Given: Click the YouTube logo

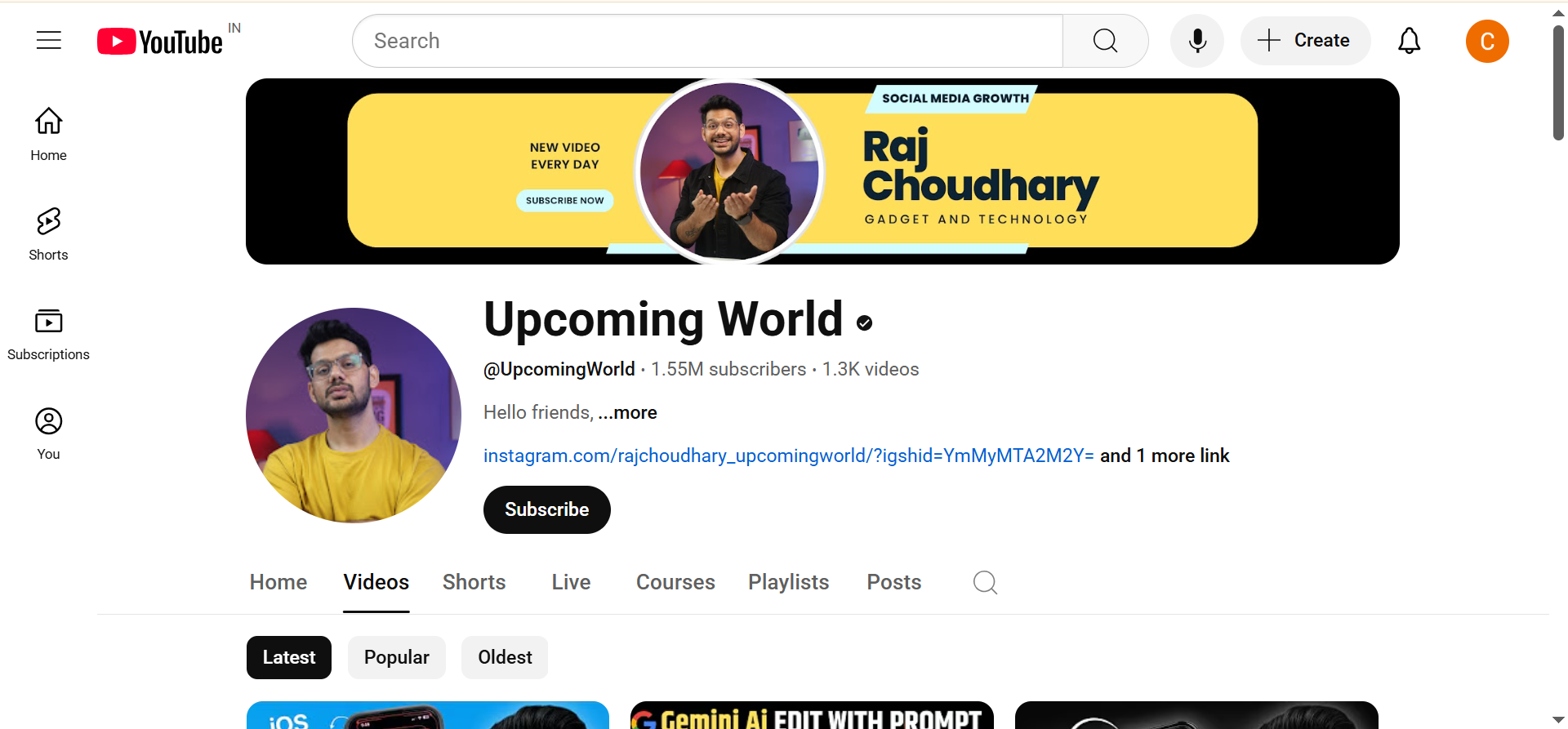Looking at the screenshot, I should pyautogui.click(x=160, y=41).
